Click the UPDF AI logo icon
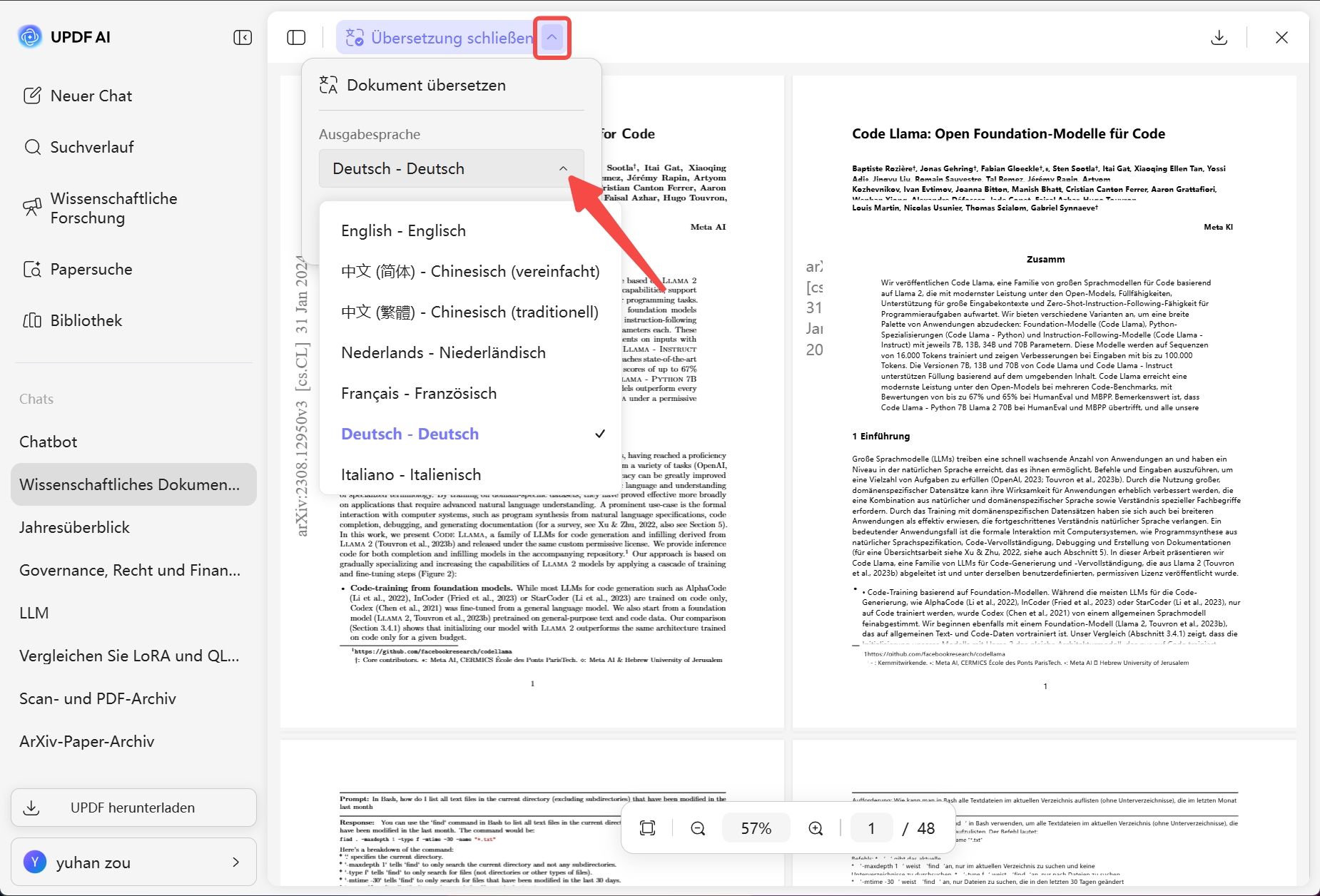1320x896 pixels. pos(30,36)
